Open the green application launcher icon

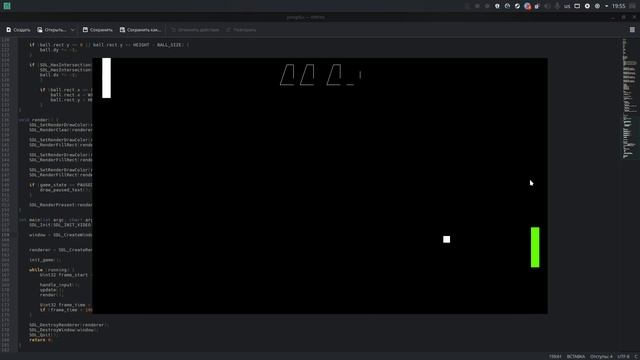7,6
